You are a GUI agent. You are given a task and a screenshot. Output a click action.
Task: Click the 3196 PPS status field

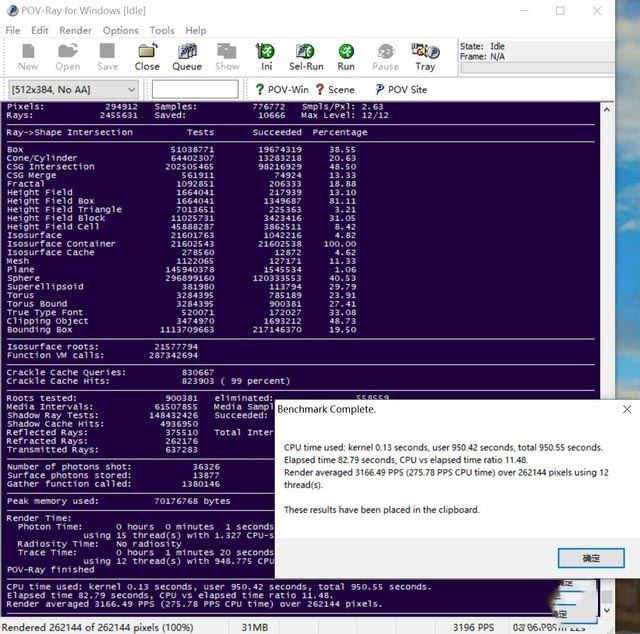(x=473, y=627)
